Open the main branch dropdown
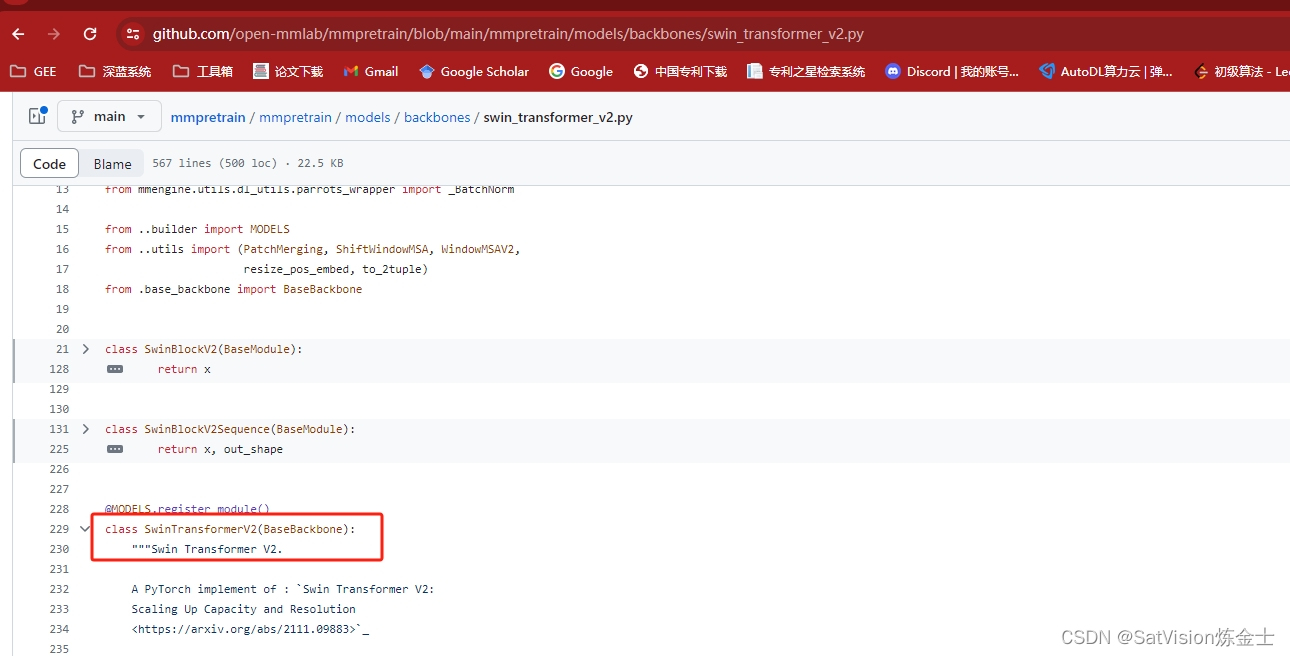Screen dimensions: 1290x656 [109, 117]
